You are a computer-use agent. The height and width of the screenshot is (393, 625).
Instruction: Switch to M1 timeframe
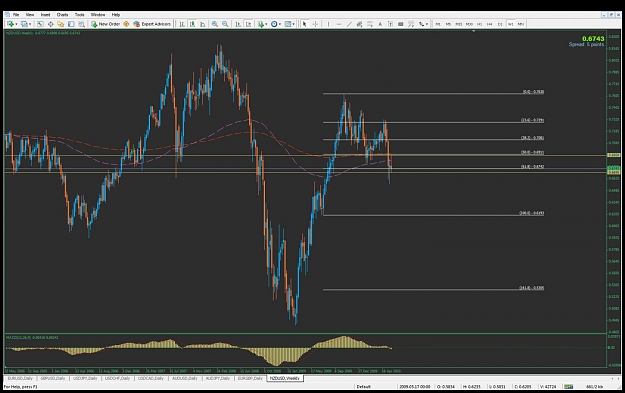[x=438, y=24]
